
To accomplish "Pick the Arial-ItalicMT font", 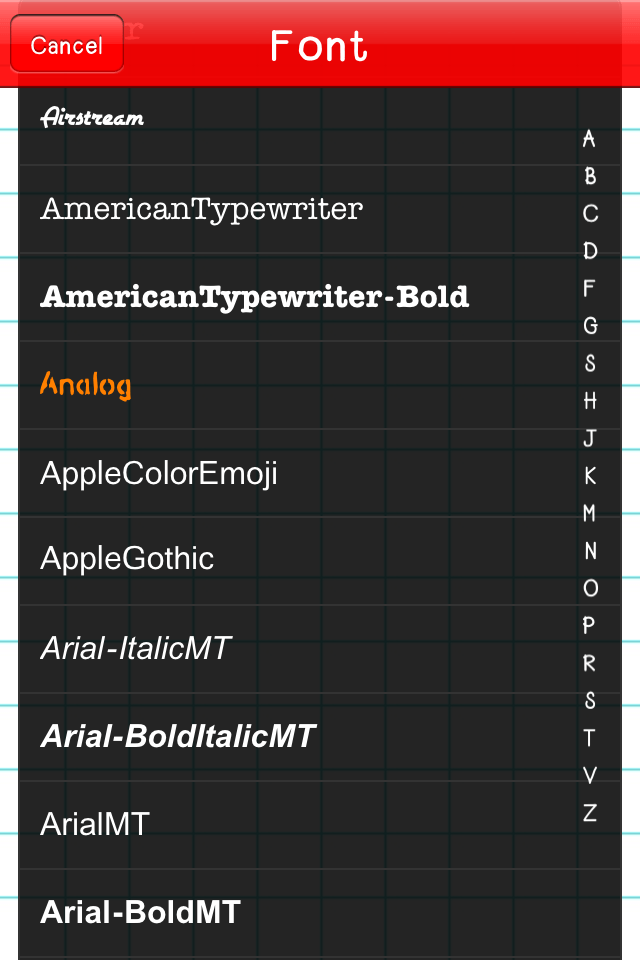I will tap(136, 648).
